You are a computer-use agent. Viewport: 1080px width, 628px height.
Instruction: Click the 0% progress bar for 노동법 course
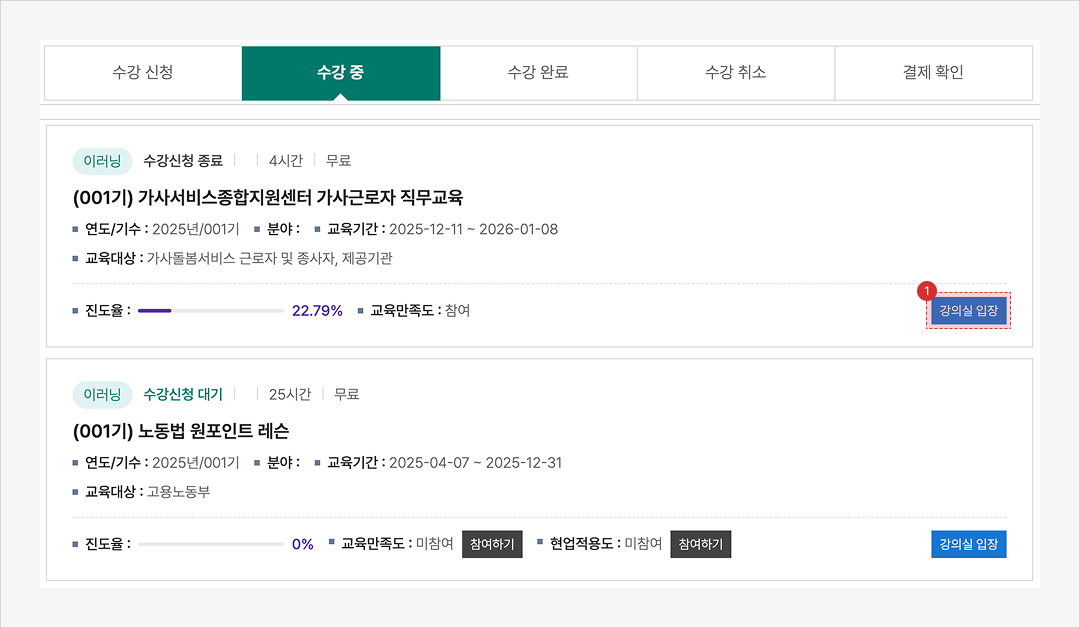(211, 545)
